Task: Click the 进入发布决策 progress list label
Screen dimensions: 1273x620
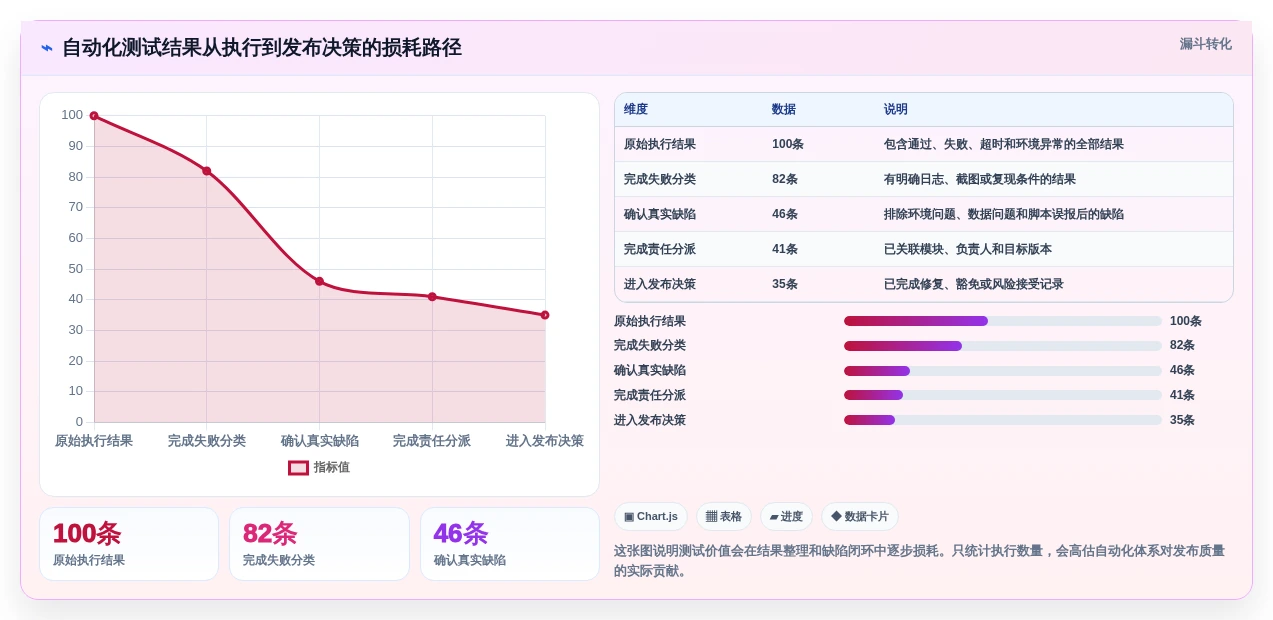Action: pos(650,420)
